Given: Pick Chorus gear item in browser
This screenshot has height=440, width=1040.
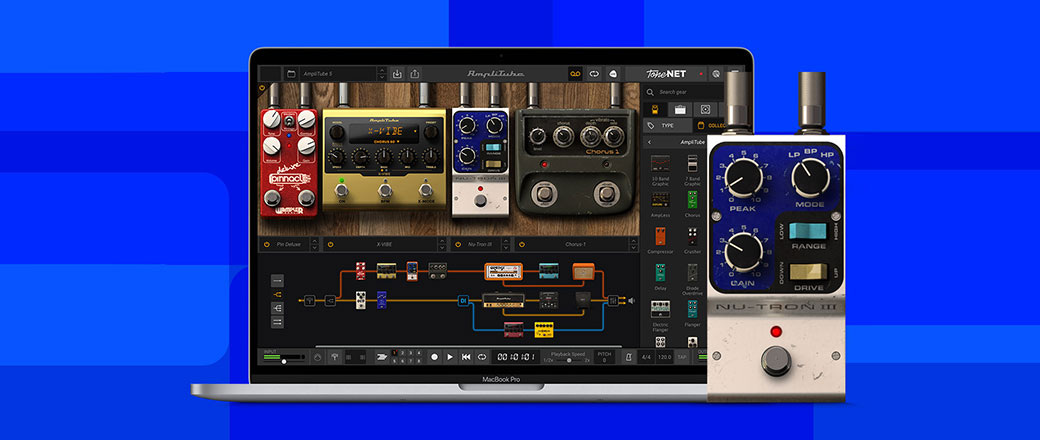Looking at the screenshot, I should (692, 204).
